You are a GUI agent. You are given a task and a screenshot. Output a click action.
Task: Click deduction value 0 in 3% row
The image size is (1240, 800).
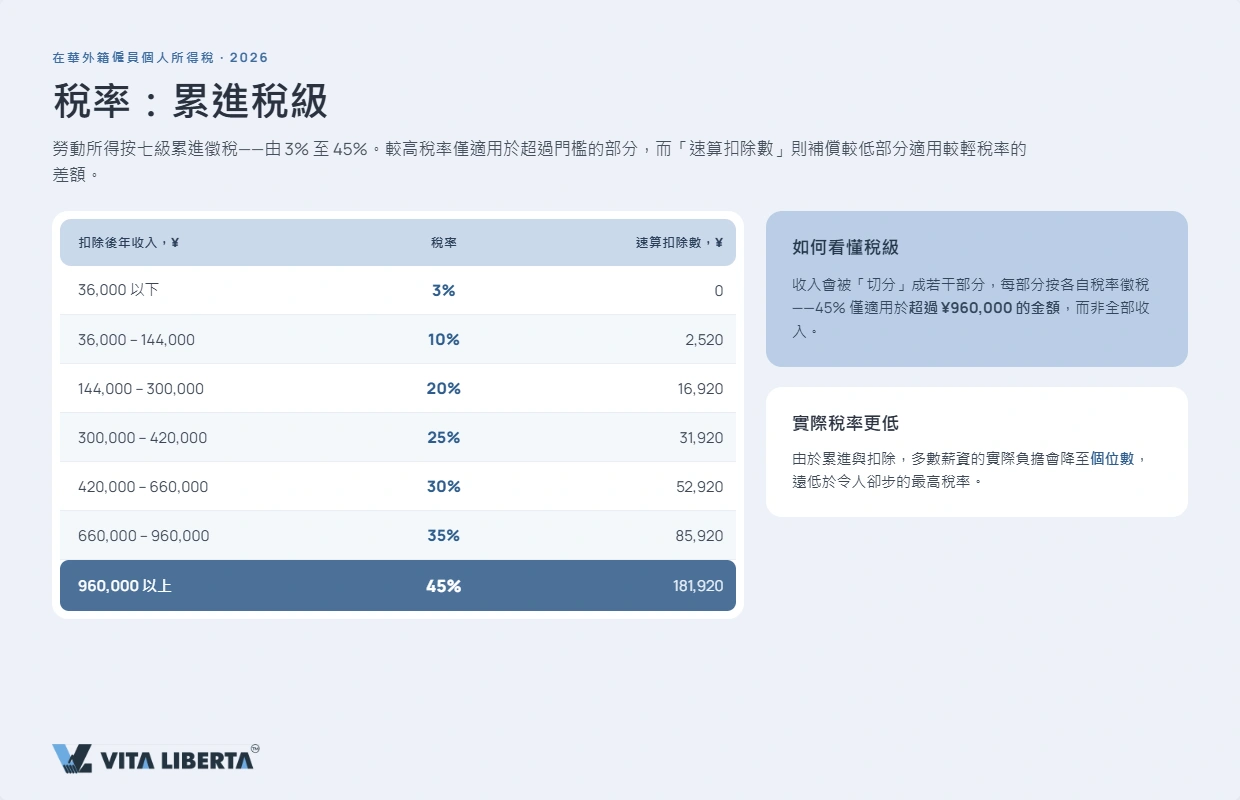pos(719,291)
